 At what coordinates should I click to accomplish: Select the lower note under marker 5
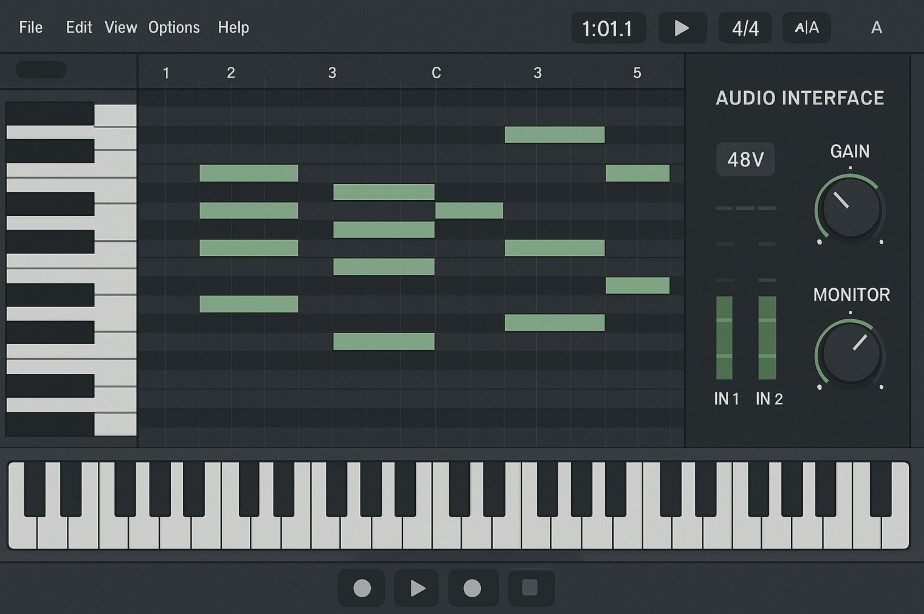click(x=638, y=286)
